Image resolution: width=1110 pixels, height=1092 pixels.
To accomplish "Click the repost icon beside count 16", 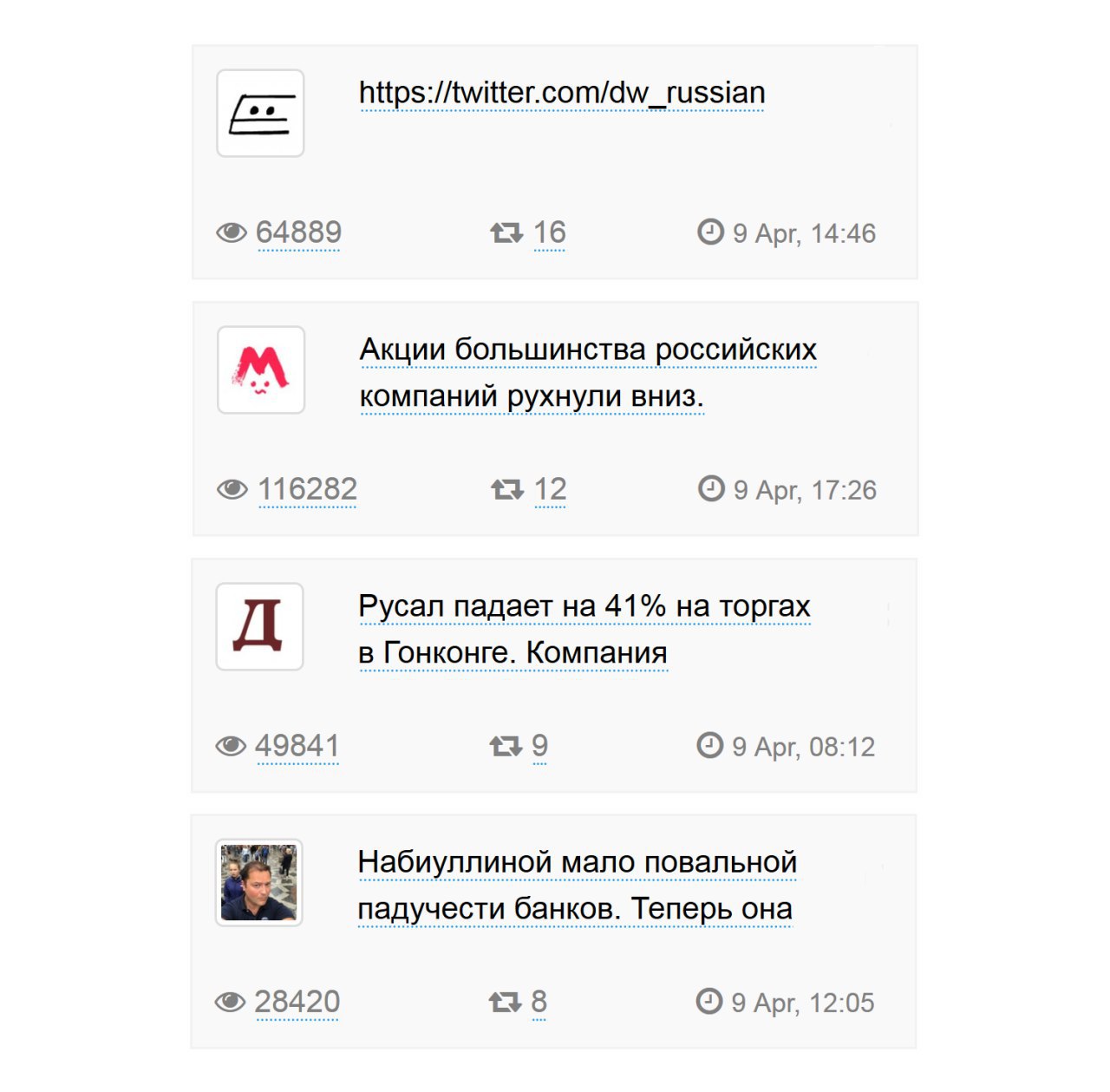I will click(506, 232).
